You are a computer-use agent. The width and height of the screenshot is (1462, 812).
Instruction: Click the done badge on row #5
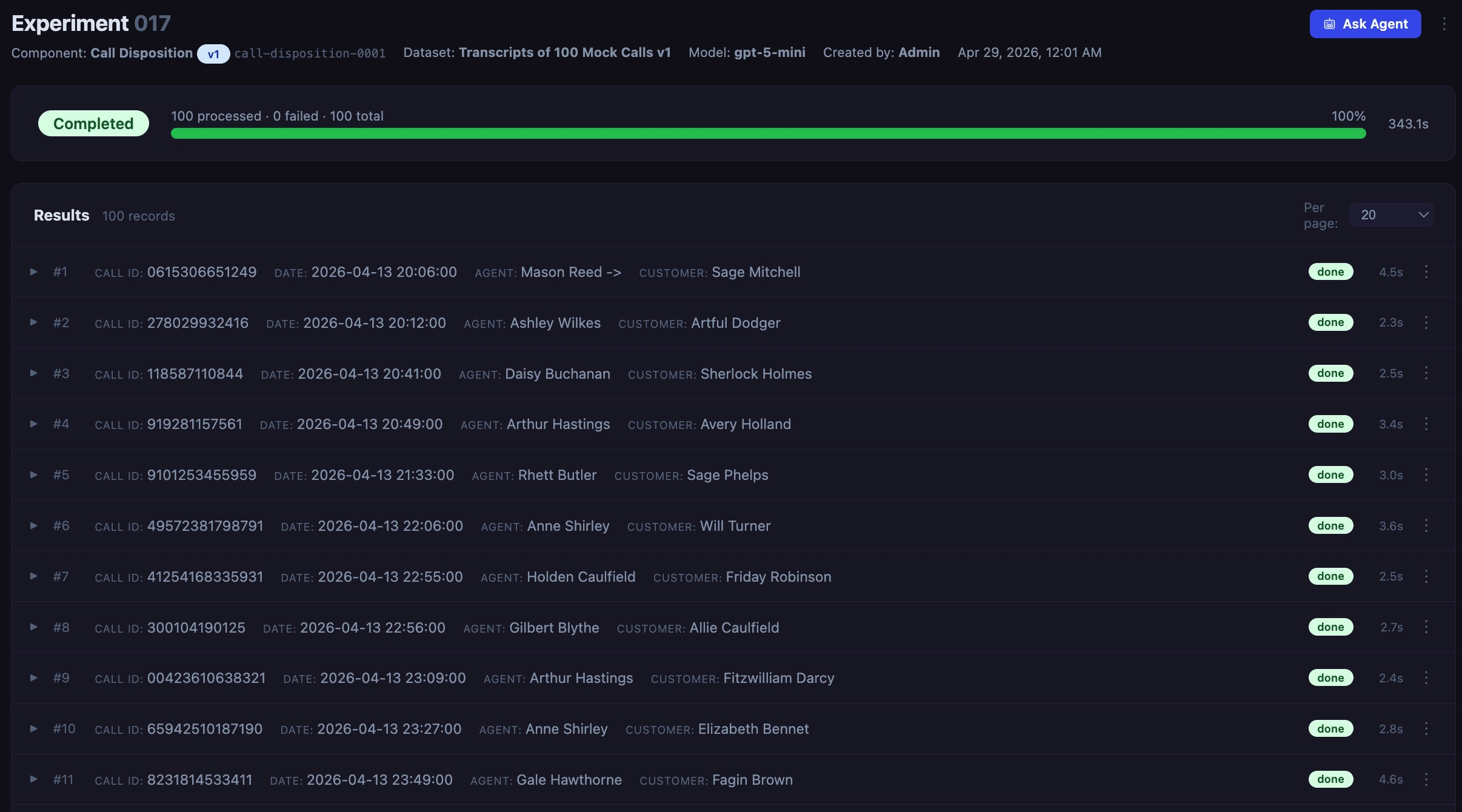1330,475
